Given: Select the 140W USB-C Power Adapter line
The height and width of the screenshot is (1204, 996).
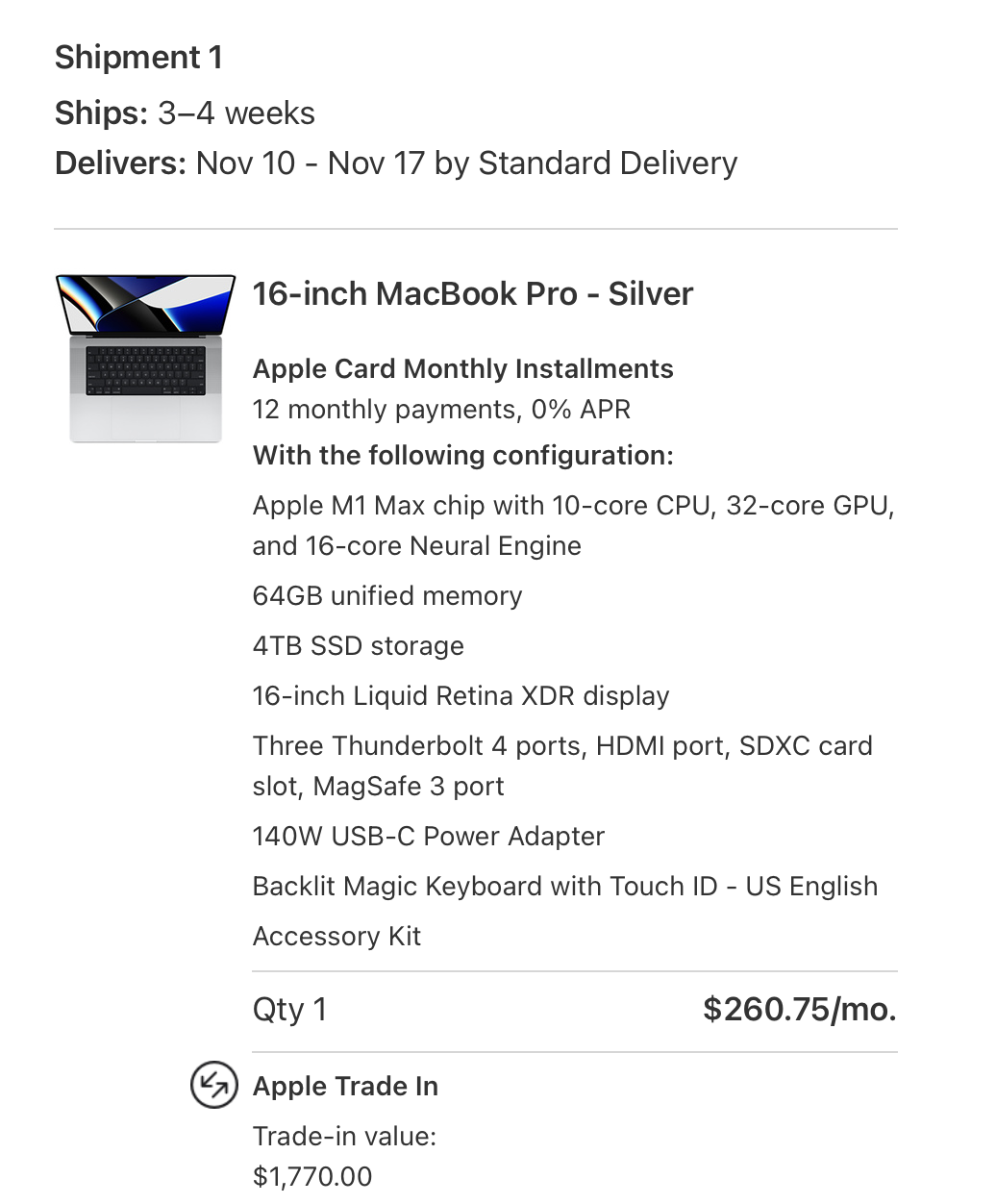Looking at the screenshot, I should tap(428, 837).
